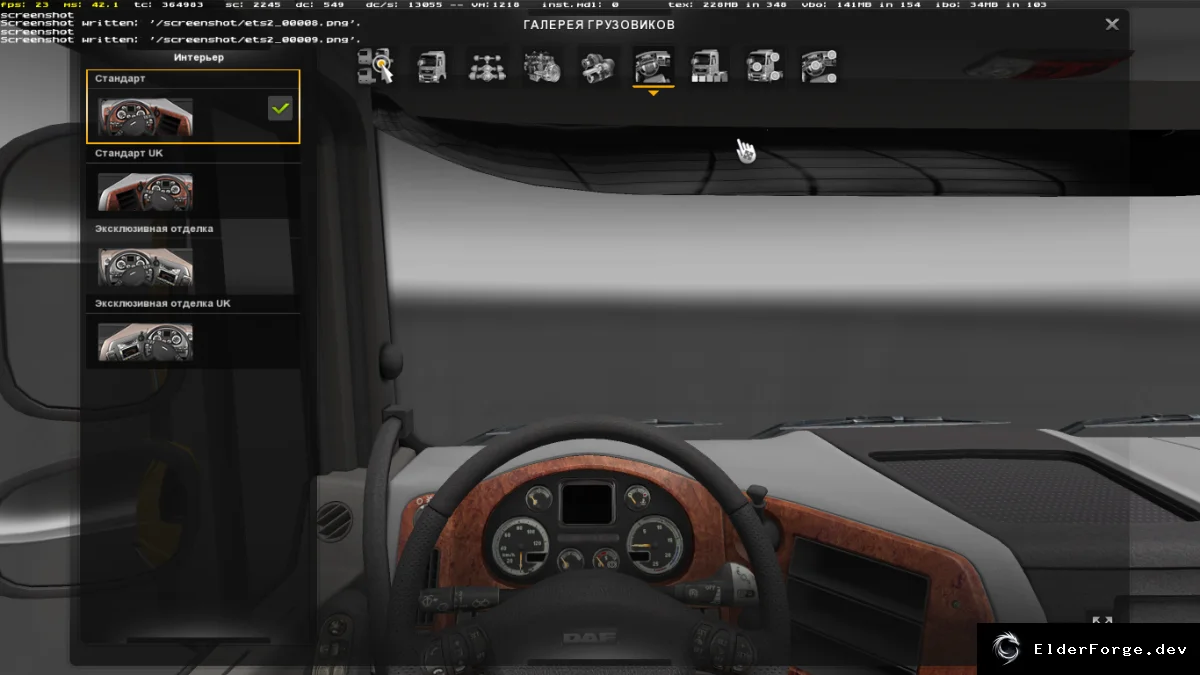
Task: Open the transmission category icon
Action: [597, 67]
